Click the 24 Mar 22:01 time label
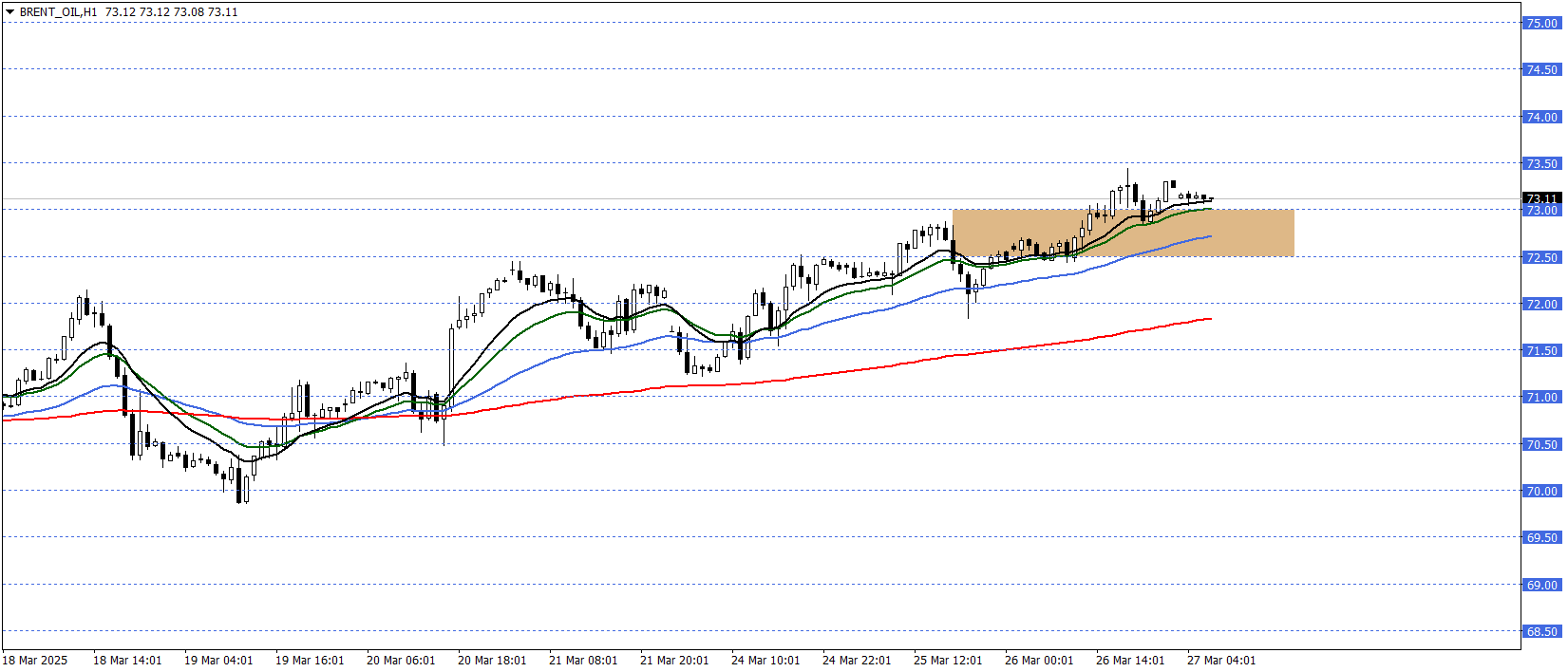 pyautogui.click(x=857, y=661)
